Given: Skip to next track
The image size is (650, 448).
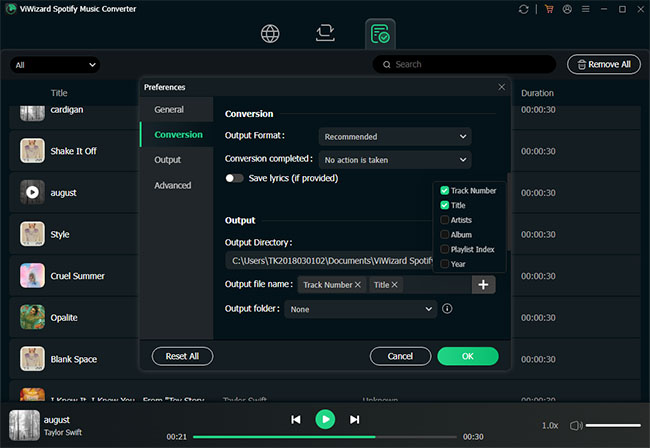Looking at the screenshot, I should tap(354, 419).
